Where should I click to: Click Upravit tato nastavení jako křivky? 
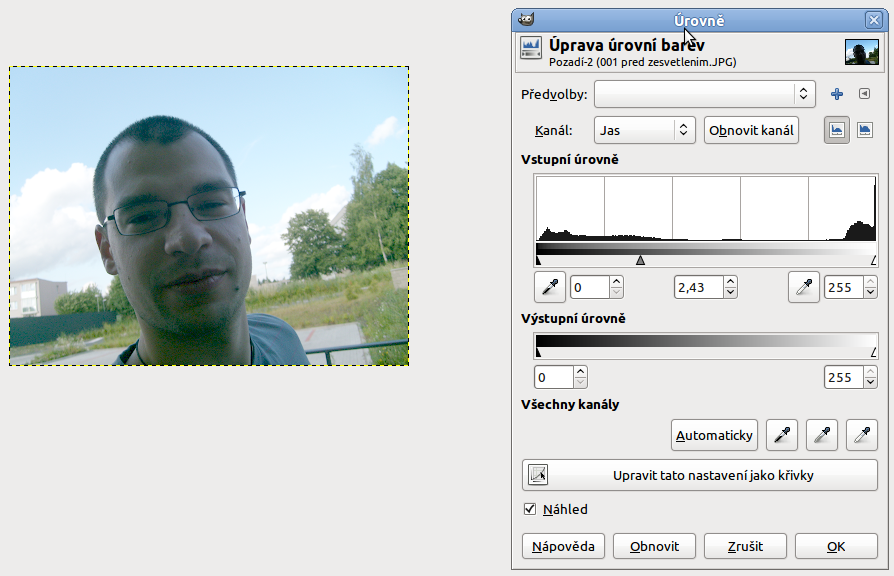[700, 475]
